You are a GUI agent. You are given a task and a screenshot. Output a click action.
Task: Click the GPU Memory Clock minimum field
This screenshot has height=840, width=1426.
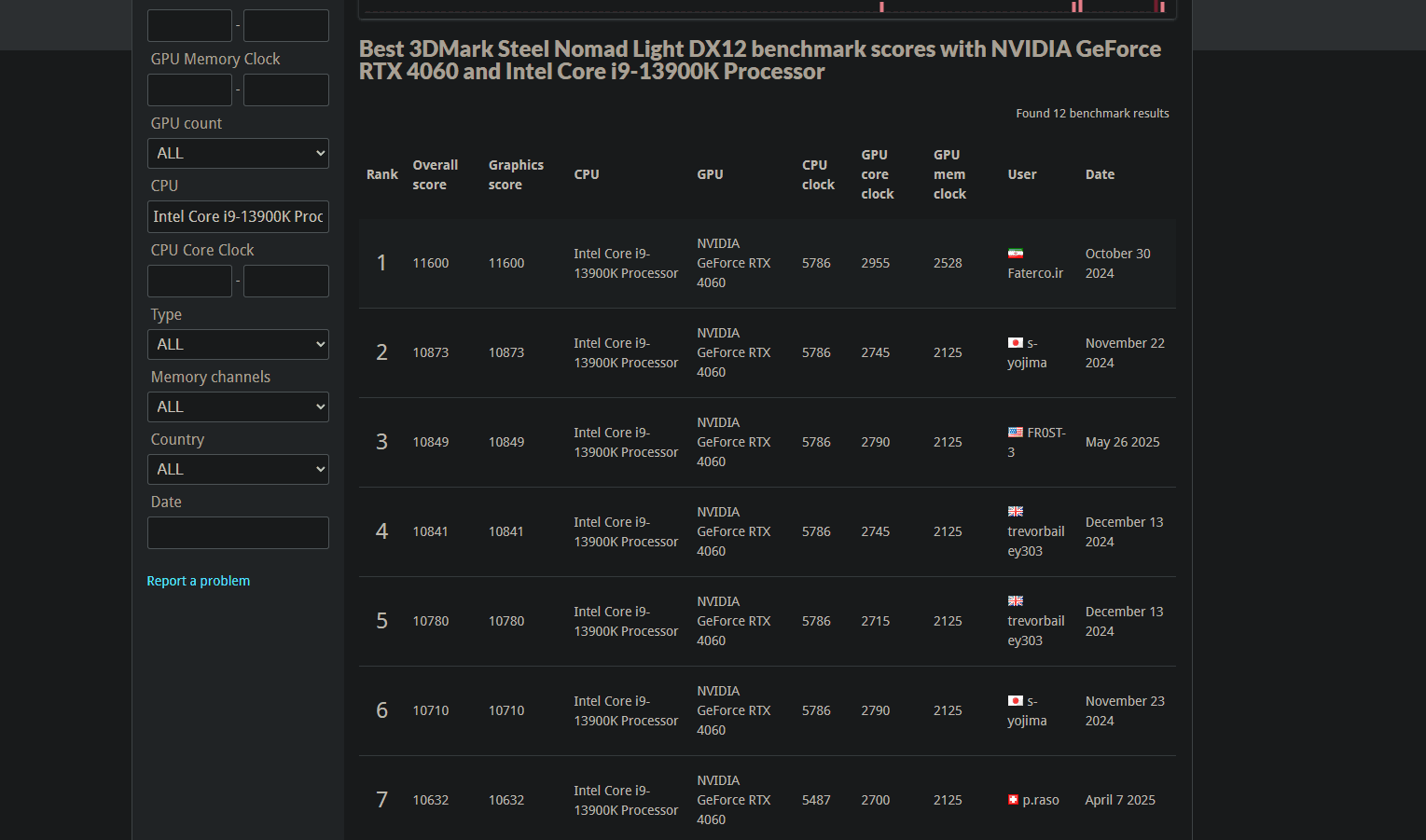(189, 90)
